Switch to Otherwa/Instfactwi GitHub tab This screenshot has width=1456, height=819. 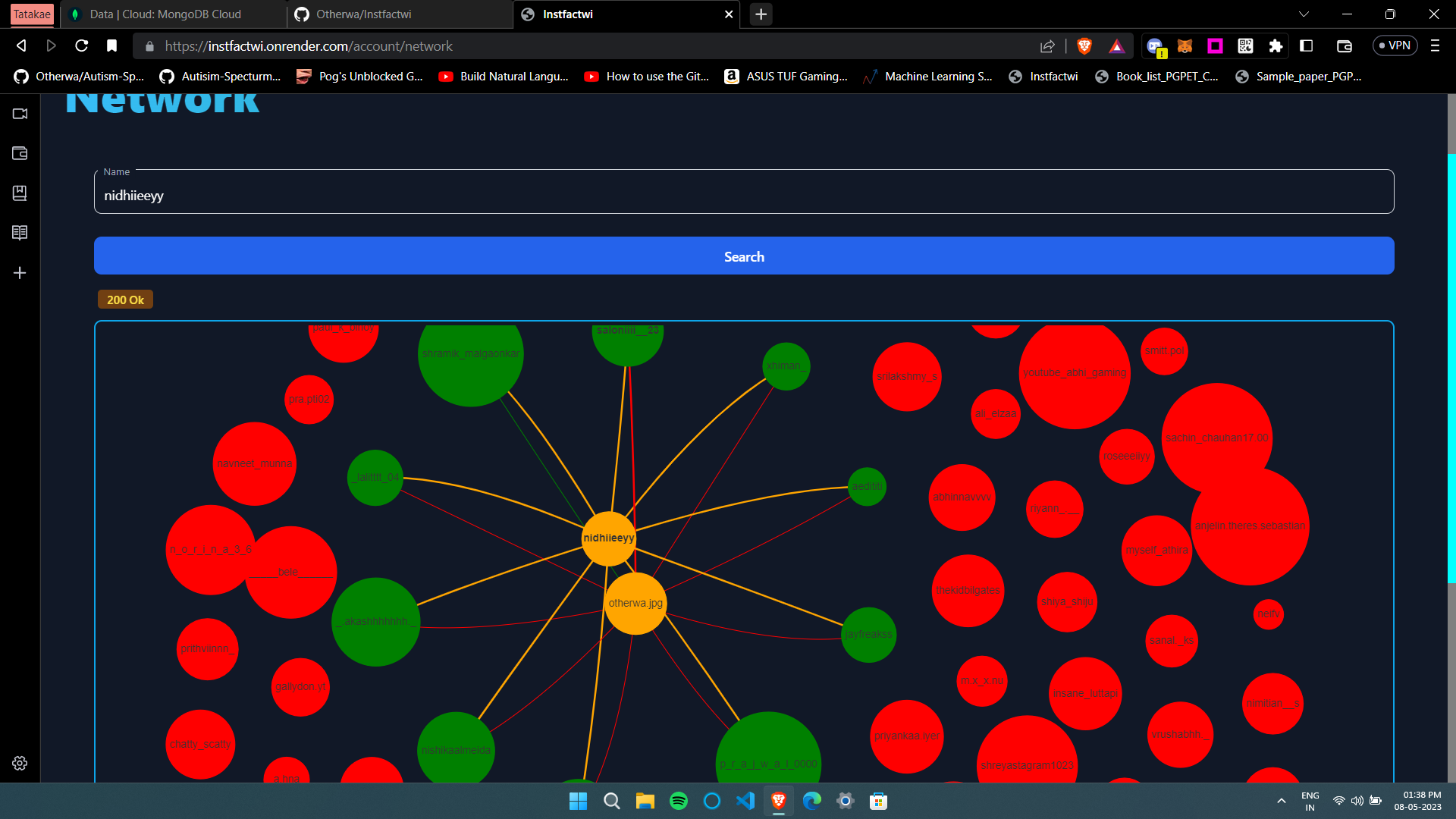400,14
